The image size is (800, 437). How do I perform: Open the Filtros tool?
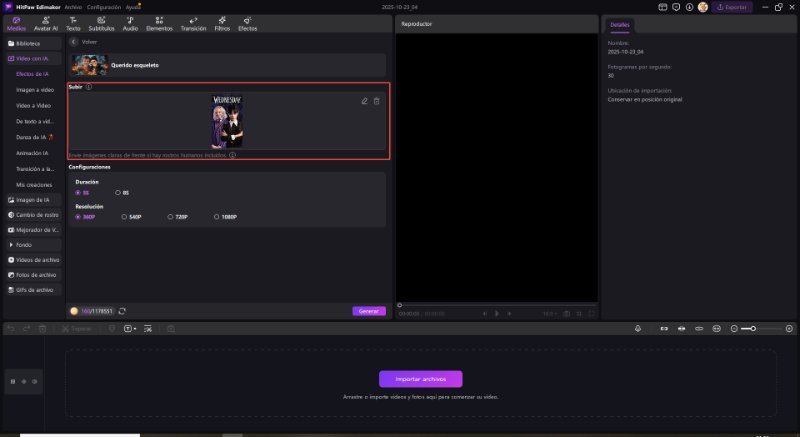[222, 24]
